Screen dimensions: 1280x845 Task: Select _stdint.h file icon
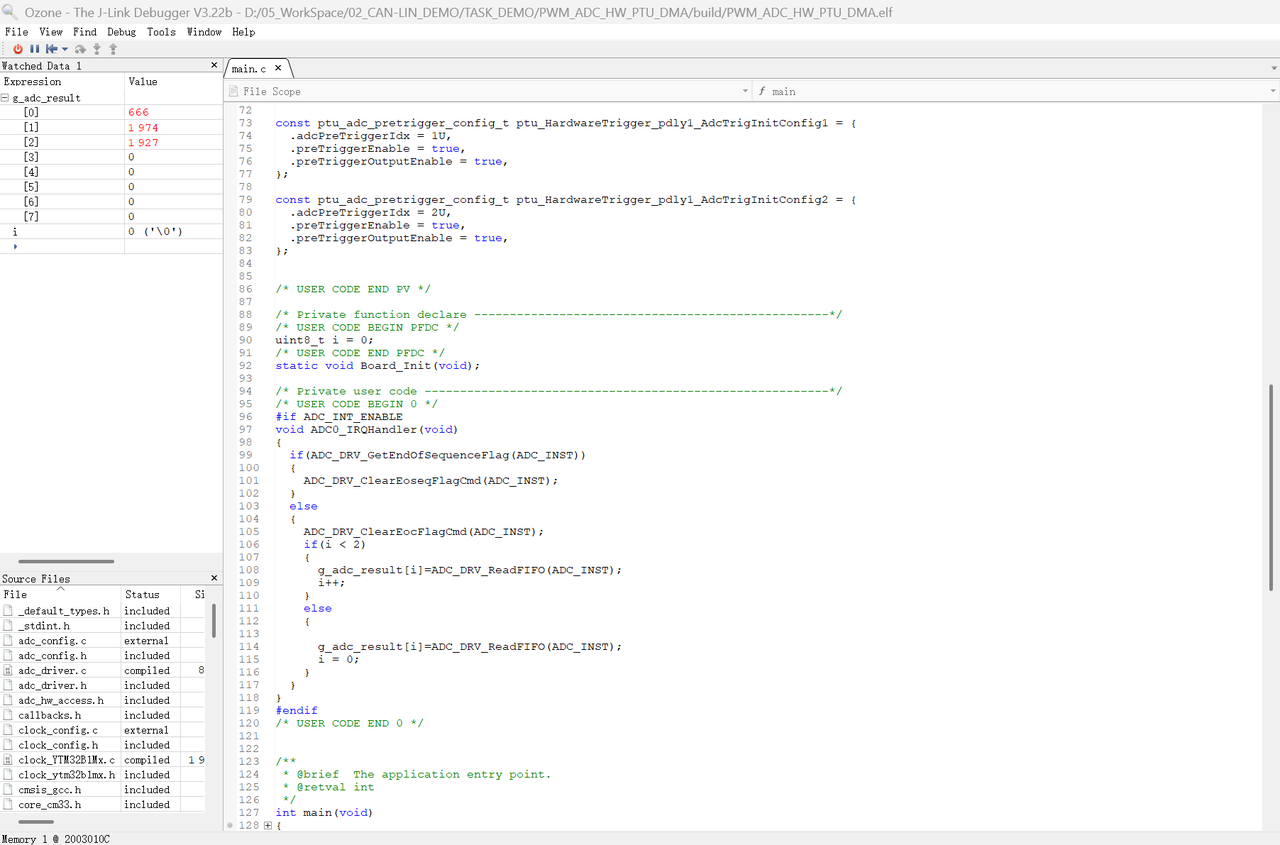point(8,626)
